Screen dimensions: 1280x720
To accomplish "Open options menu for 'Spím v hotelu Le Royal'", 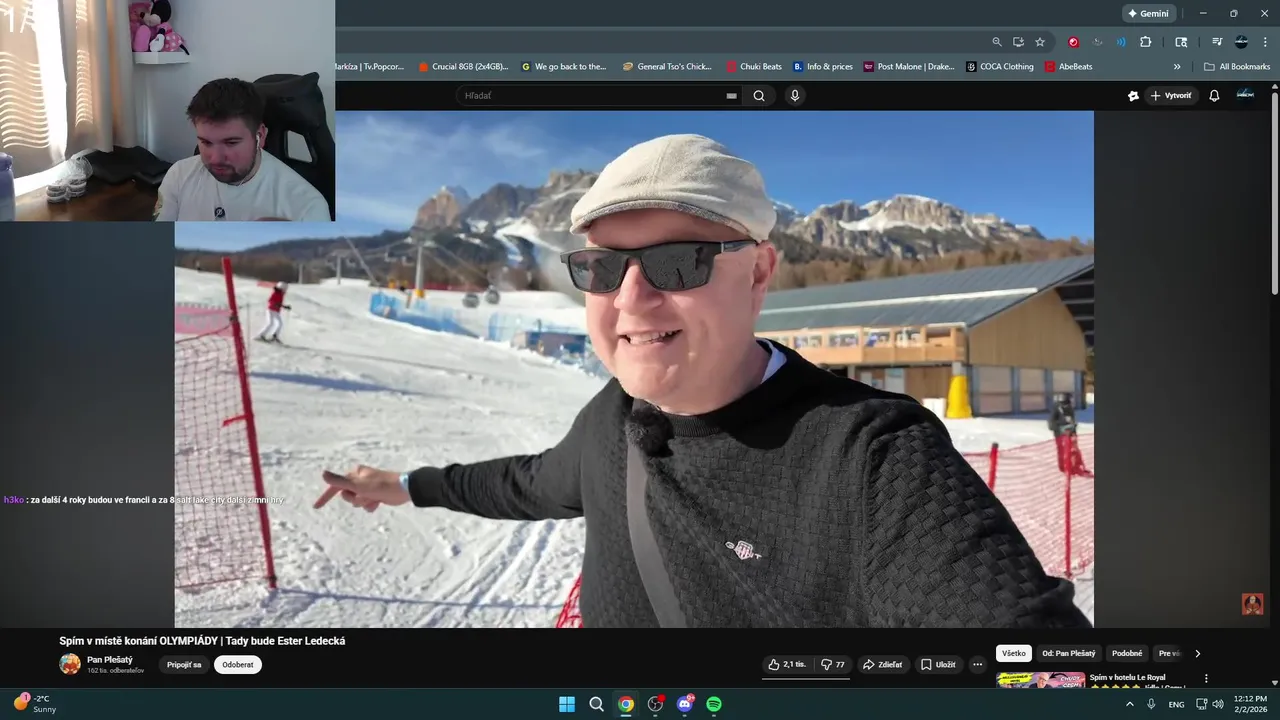I will coord(1206,678).
